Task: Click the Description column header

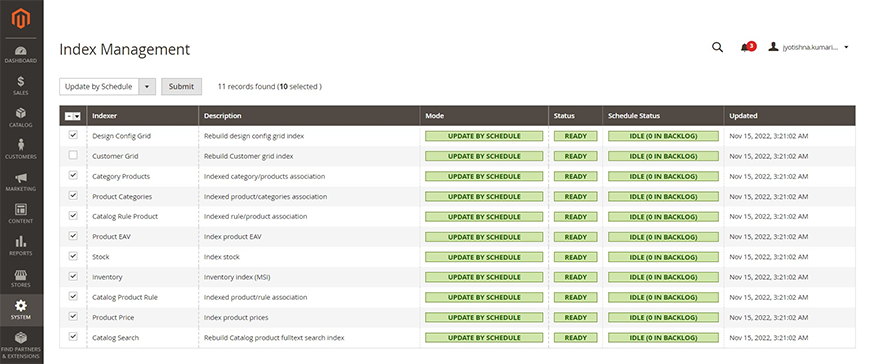Action: tap(309, 116)
